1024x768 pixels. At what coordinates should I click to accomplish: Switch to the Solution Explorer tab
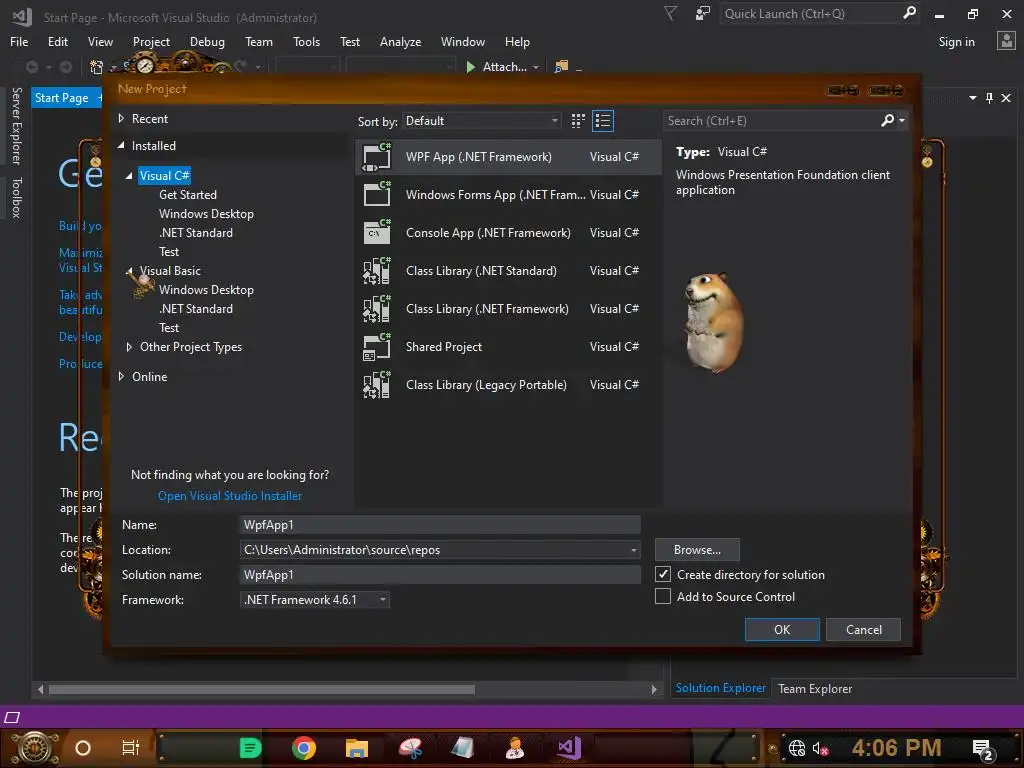click(x=720, y=688)
